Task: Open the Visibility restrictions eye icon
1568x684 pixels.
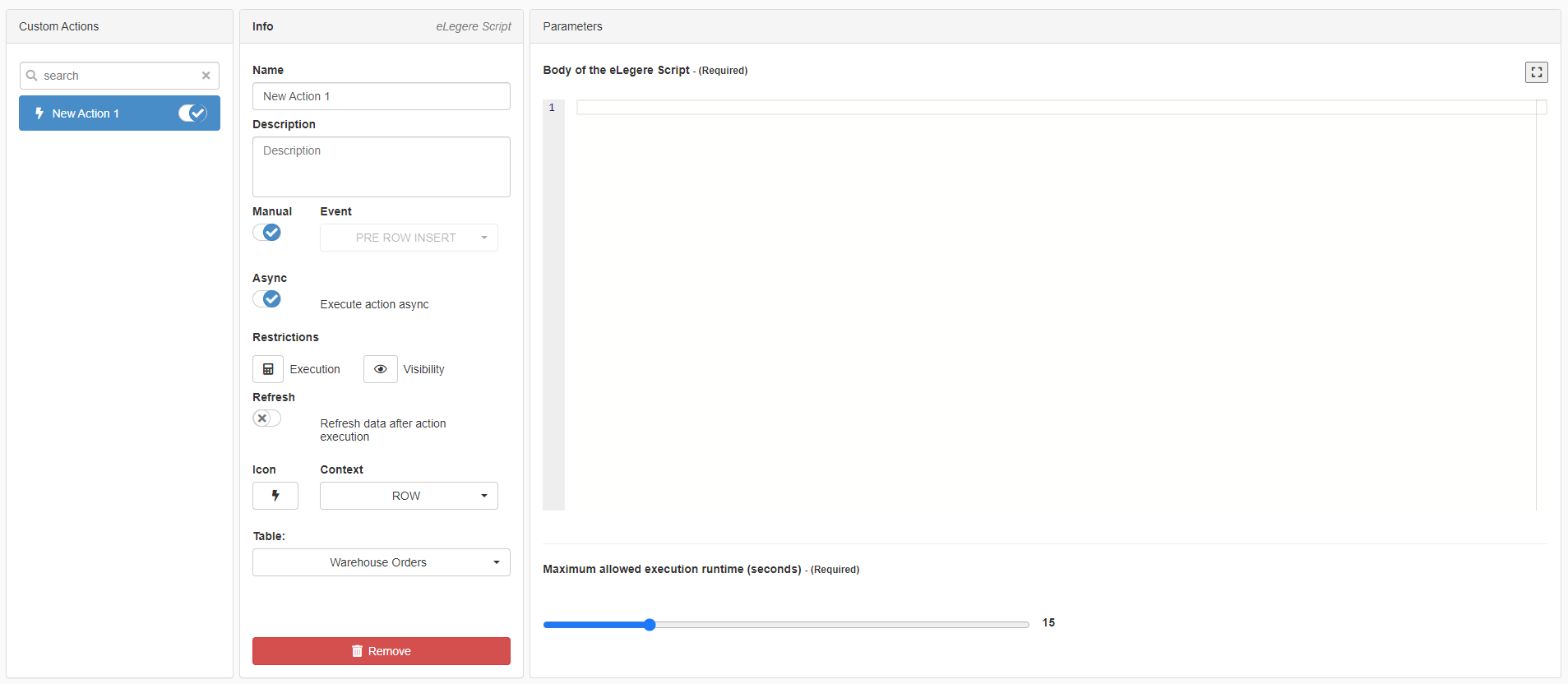Action: [x=380, y=369]
